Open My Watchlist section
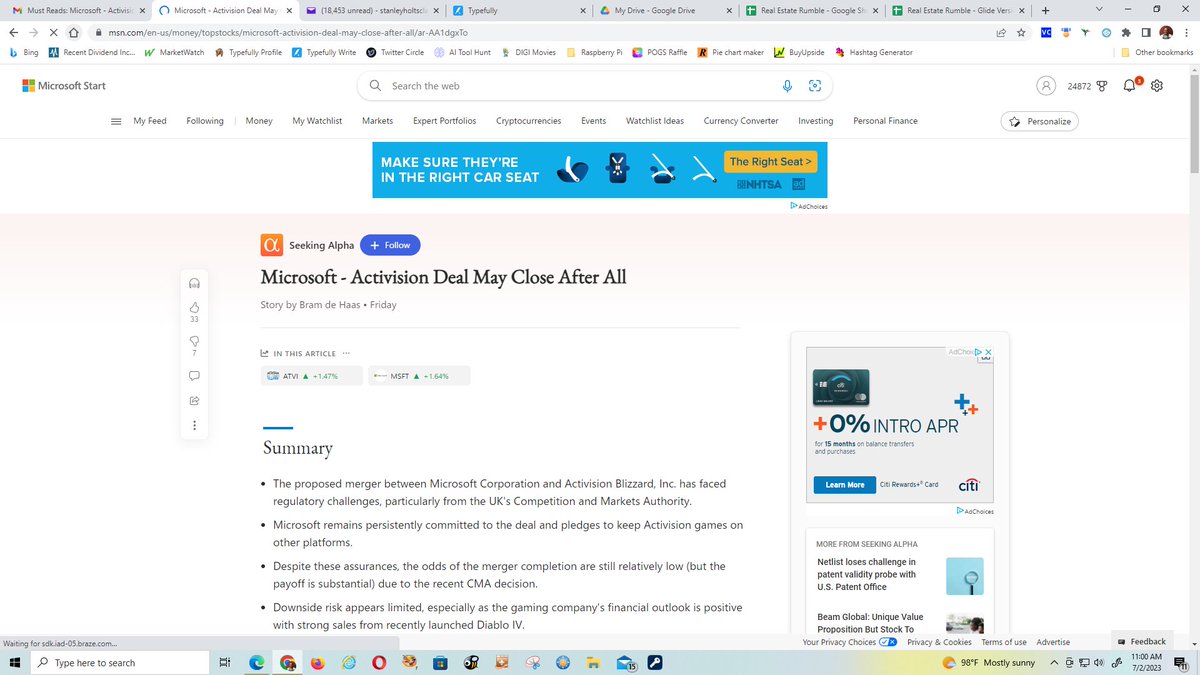Viewport: 1200px width, 675px height. 317,121
